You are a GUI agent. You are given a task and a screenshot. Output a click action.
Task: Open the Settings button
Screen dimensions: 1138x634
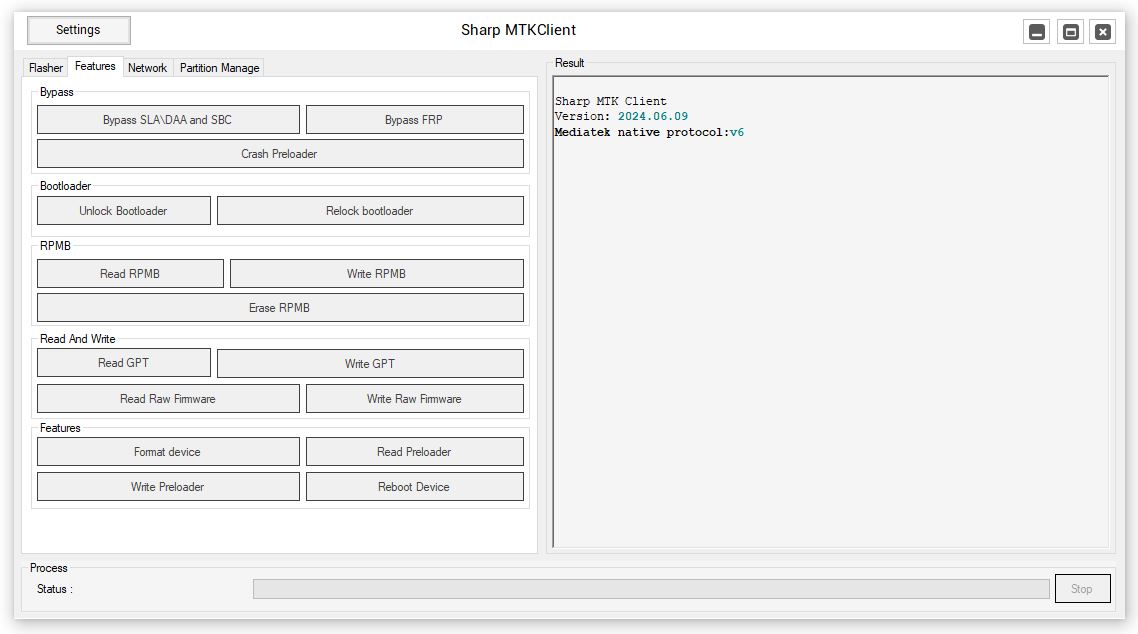(x=78, y=30)
